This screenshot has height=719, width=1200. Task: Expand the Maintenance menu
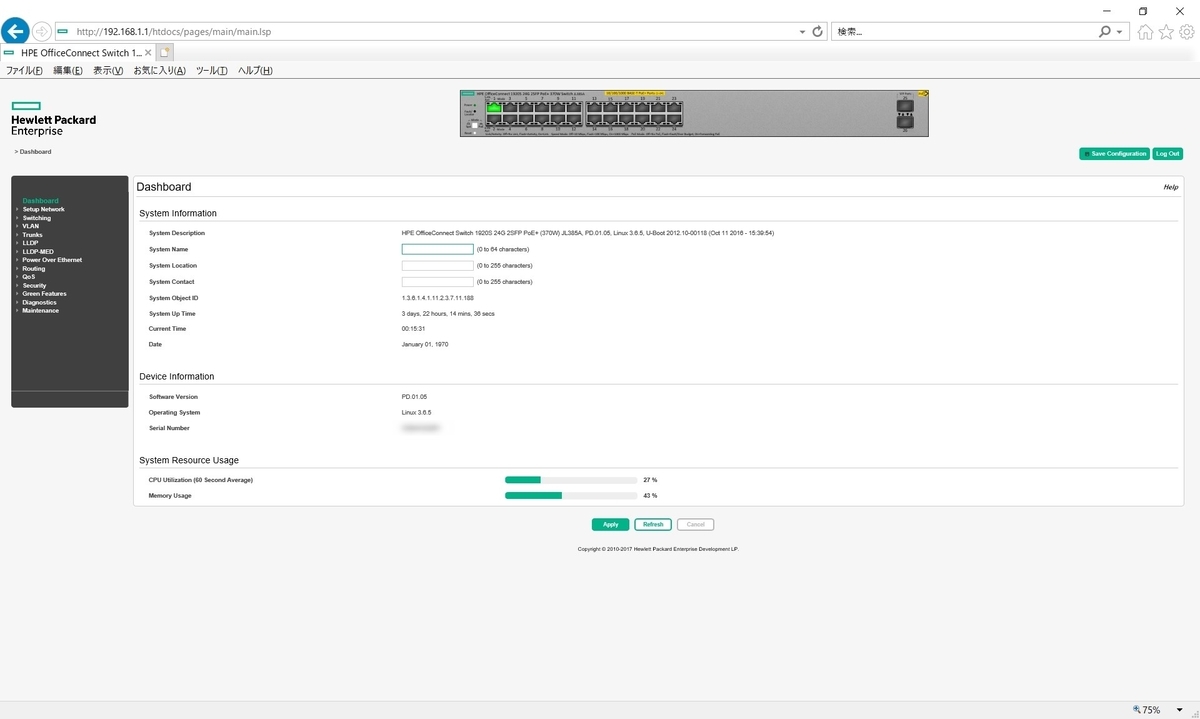40,310
